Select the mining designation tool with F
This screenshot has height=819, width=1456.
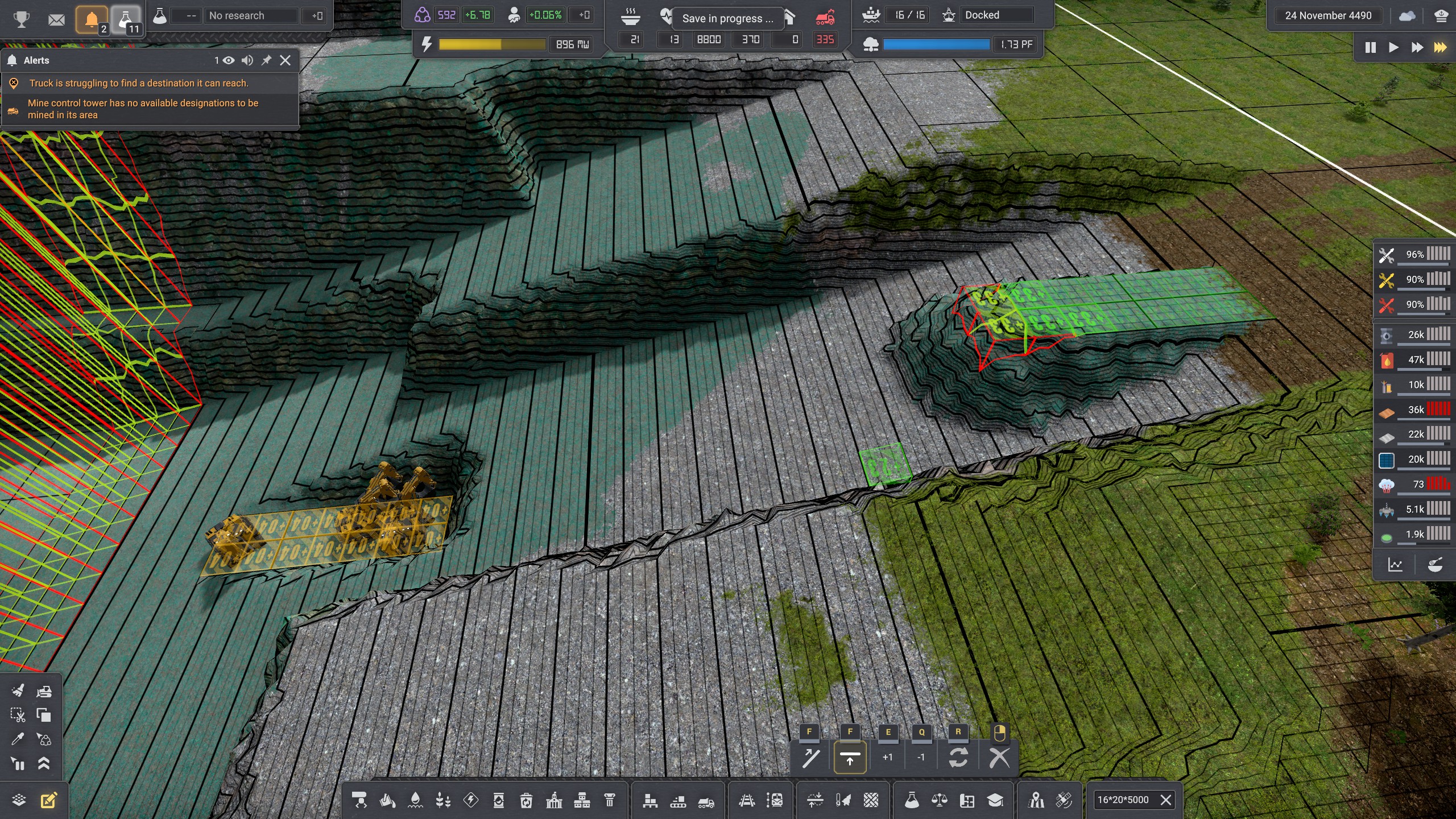pos(810,758)
